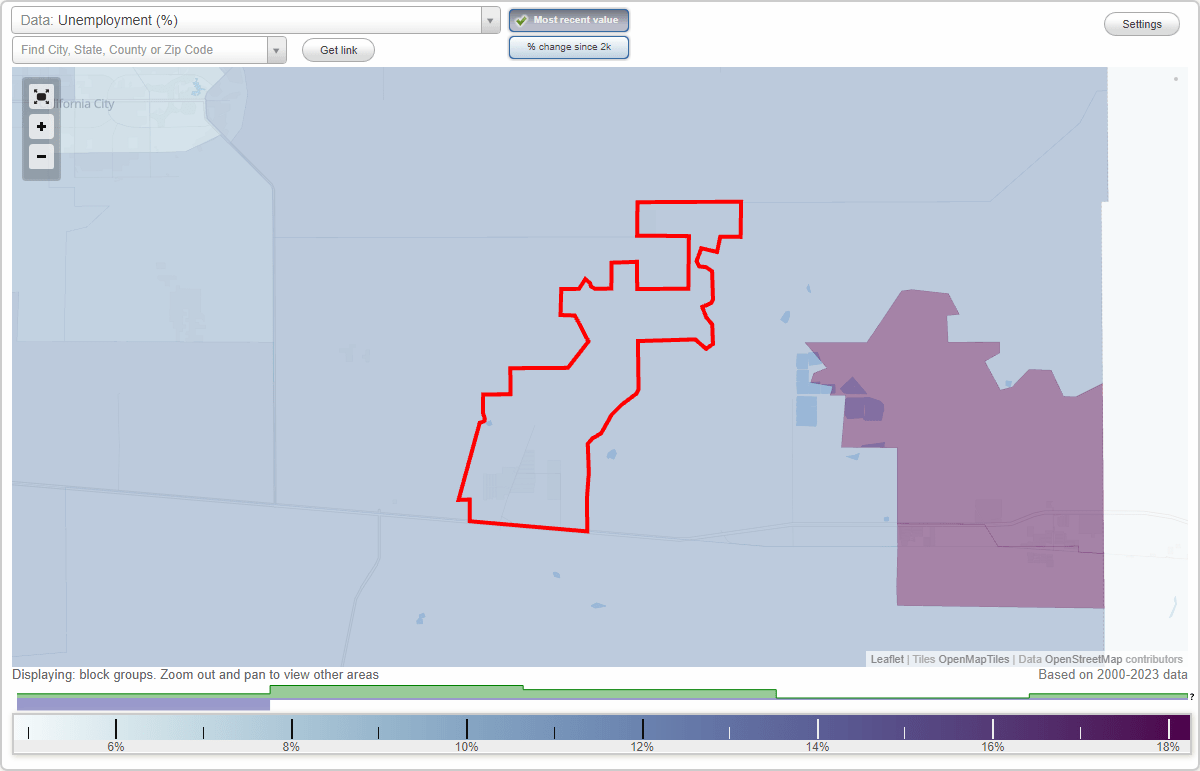1200x771 pixels.
Task: Zoom out using the minus icon
Action: [41, 156]
